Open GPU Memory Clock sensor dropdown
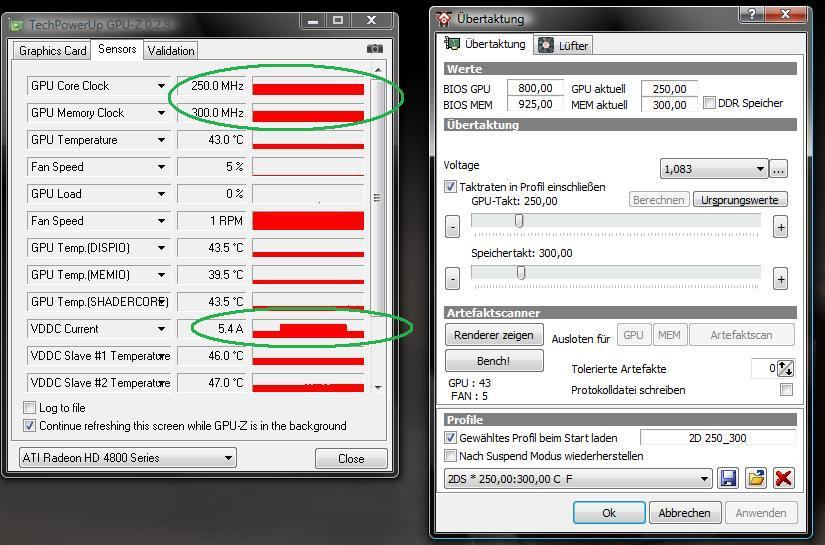 161,113
